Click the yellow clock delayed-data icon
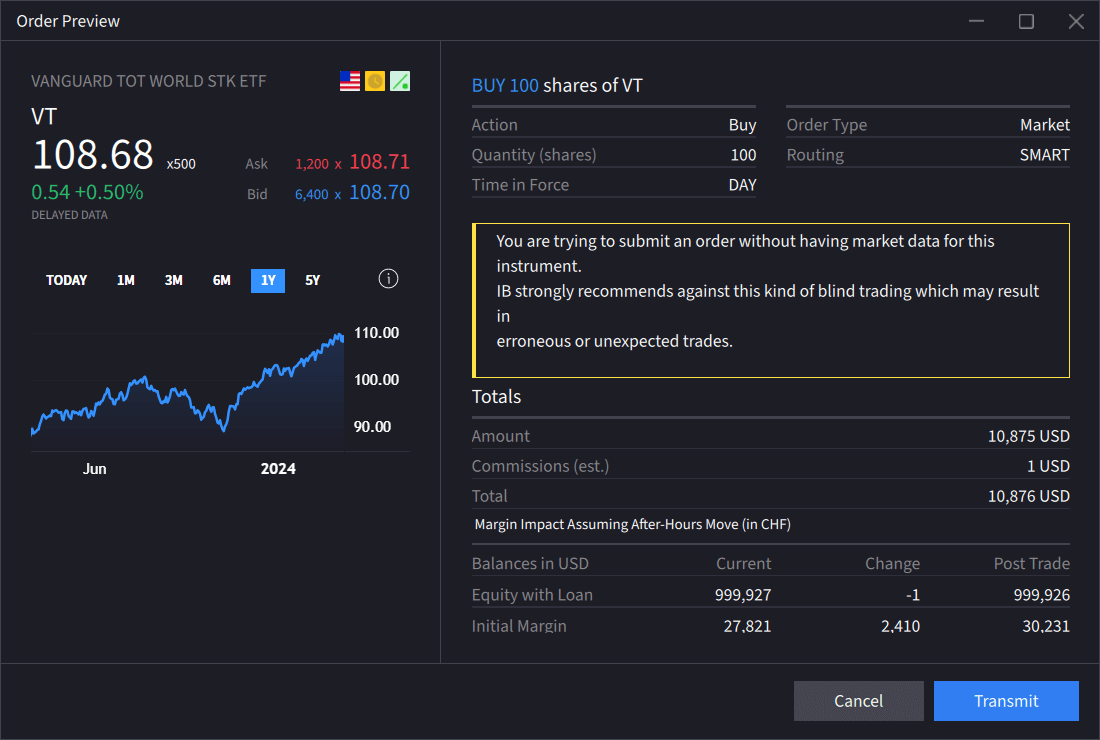Image resolution: width=1100 pixels, height=740 pixels. click(x=375, y=82)
